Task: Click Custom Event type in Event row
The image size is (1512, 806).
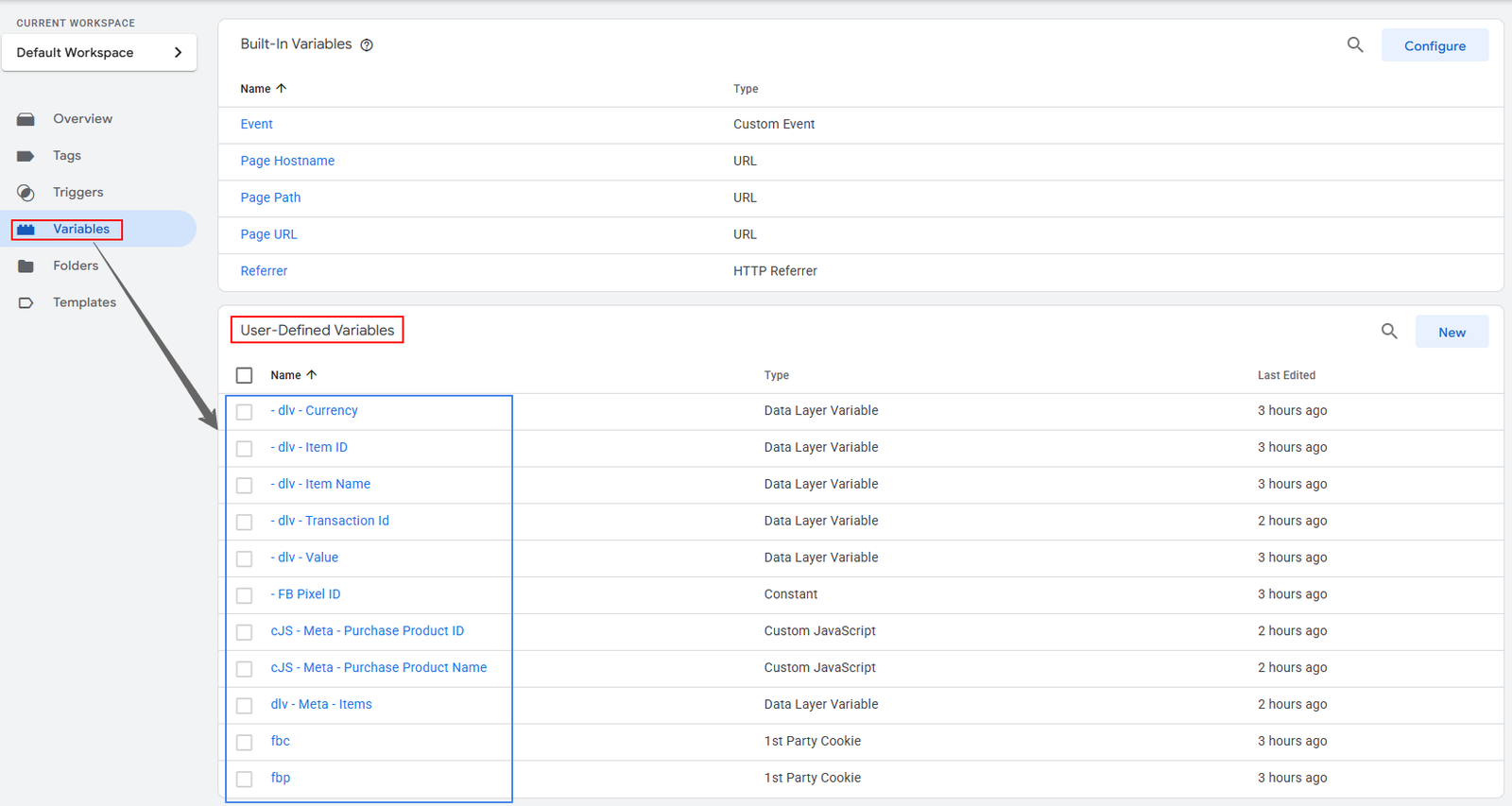Action: point(774,125)
